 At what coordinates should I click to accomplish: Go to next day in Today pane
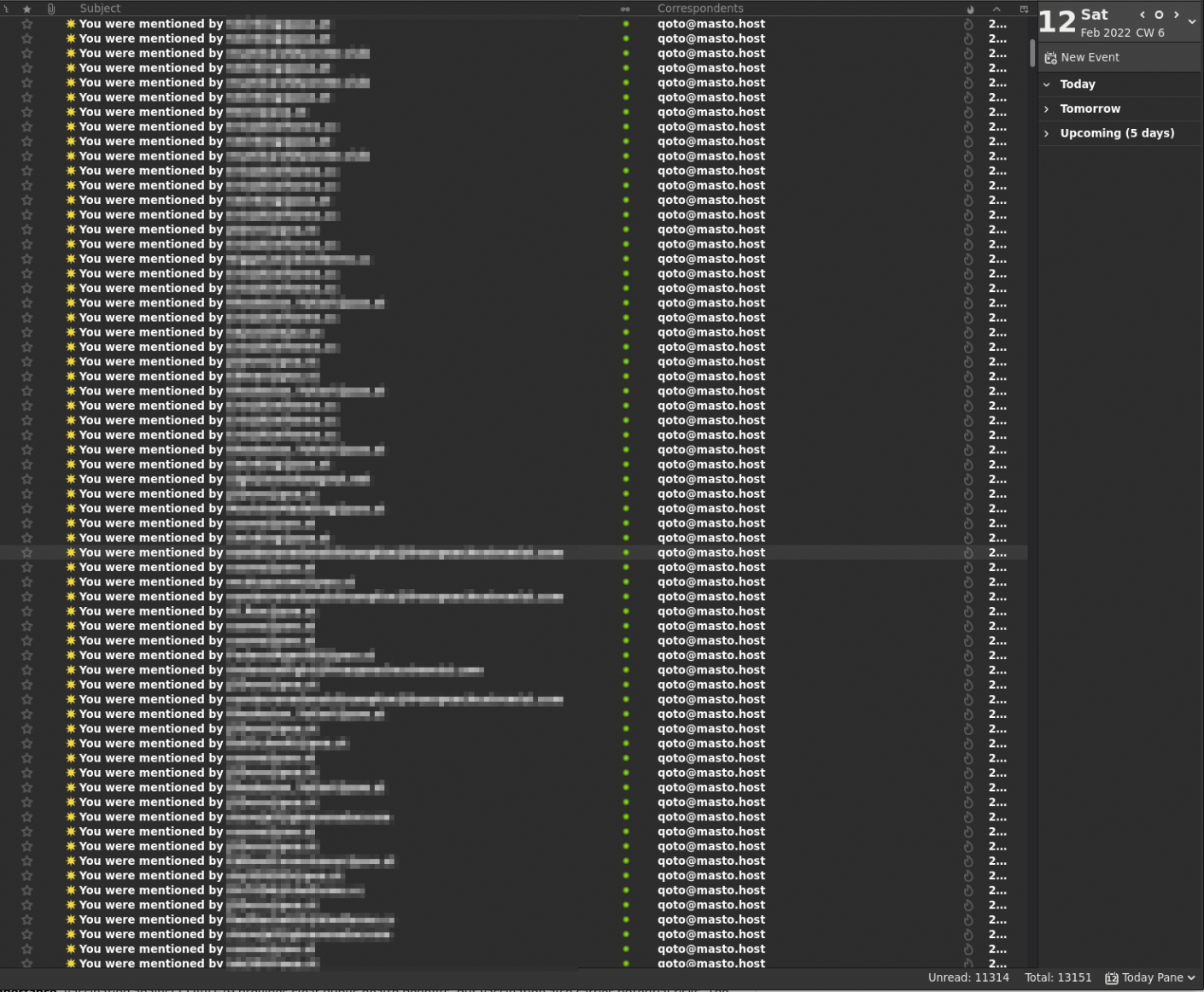tap(1176, 15)
